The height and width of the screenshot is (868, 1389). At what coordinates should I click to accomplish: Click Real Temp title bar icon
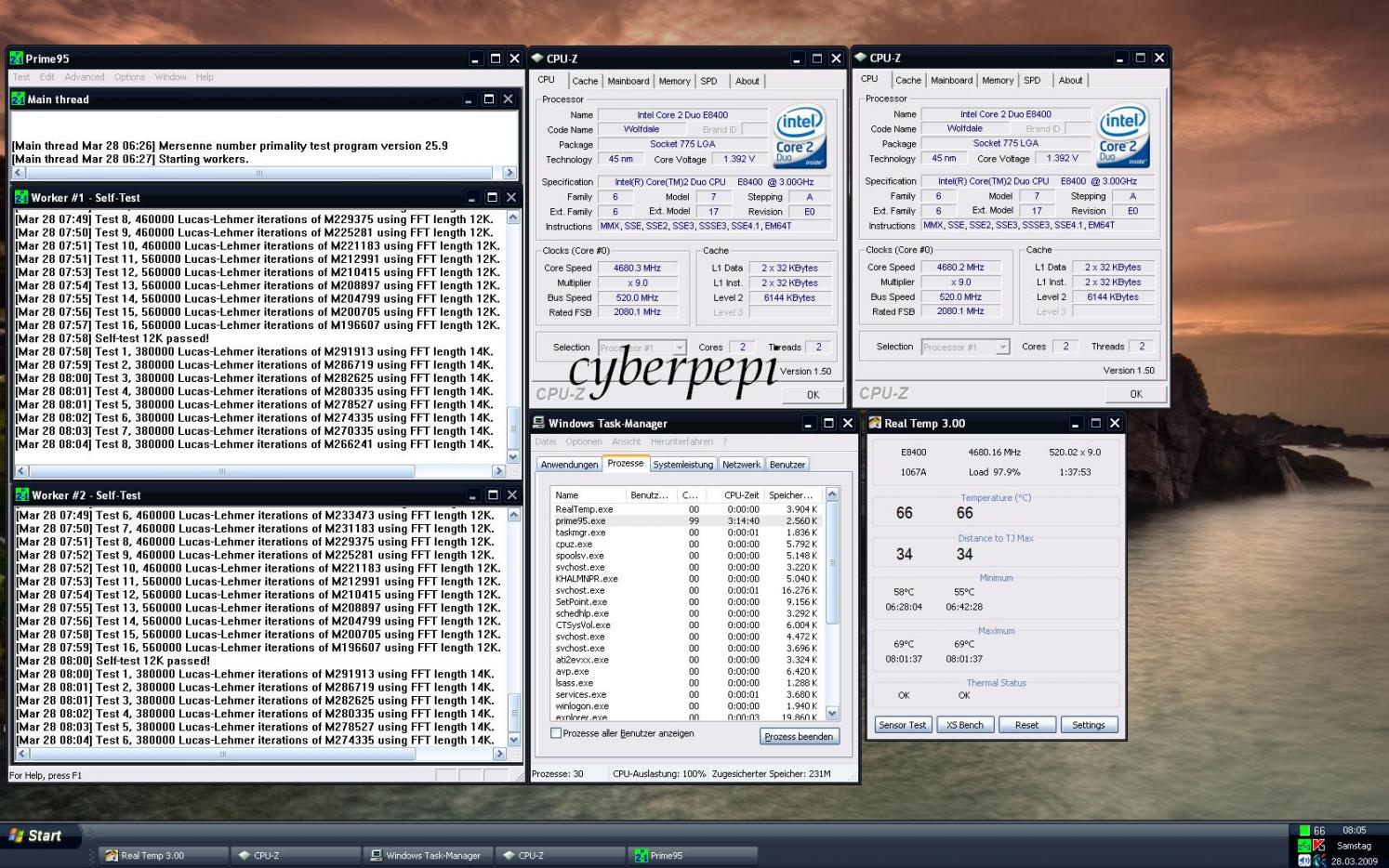(875, 423)
